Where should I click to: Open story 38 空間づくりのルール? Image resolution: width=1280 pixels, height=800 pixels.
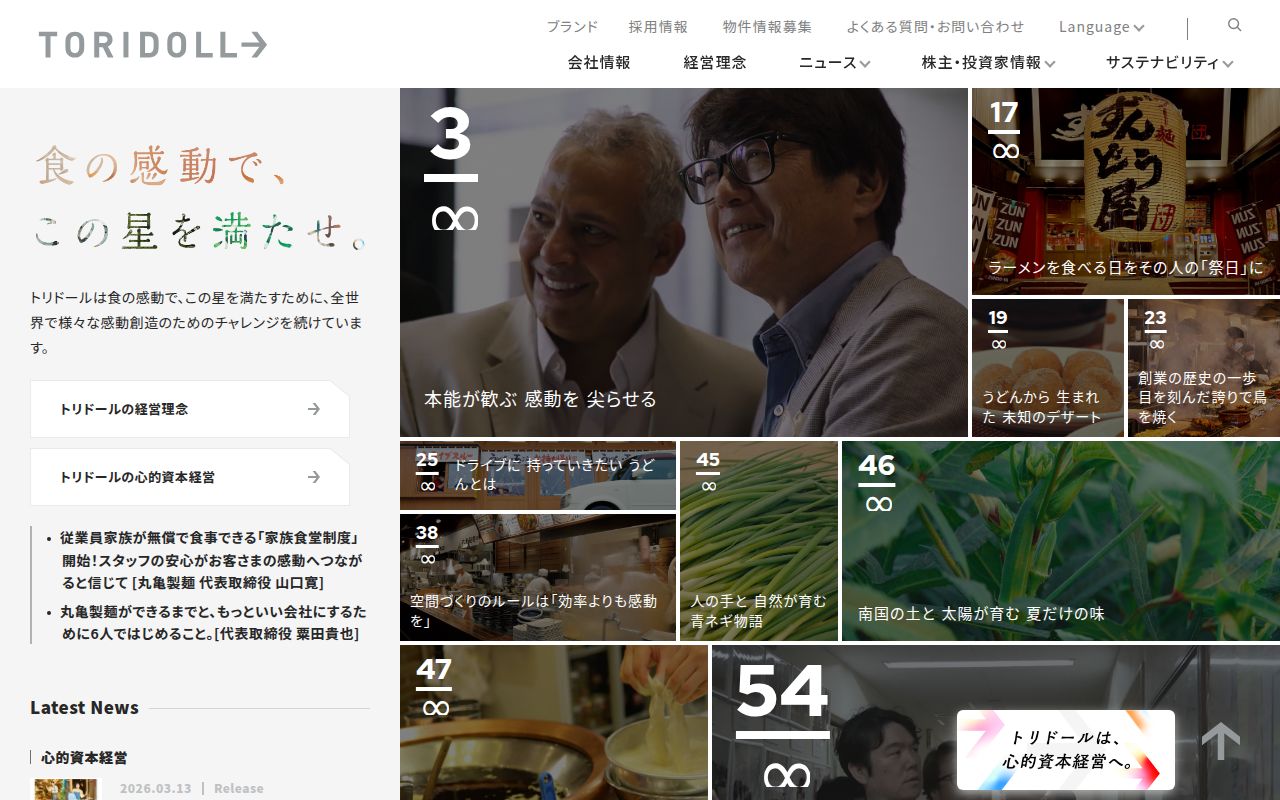pos(538,577)
